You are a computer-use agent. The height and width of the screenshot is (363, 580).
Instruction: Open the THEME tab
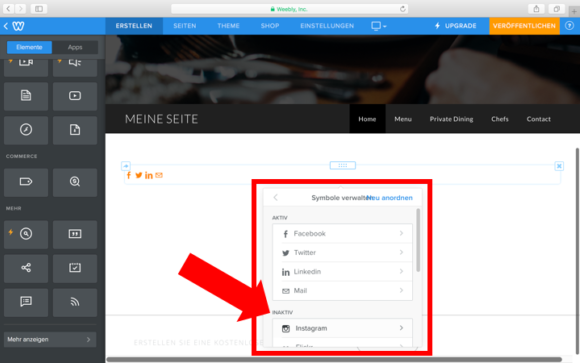click(228, 26)
